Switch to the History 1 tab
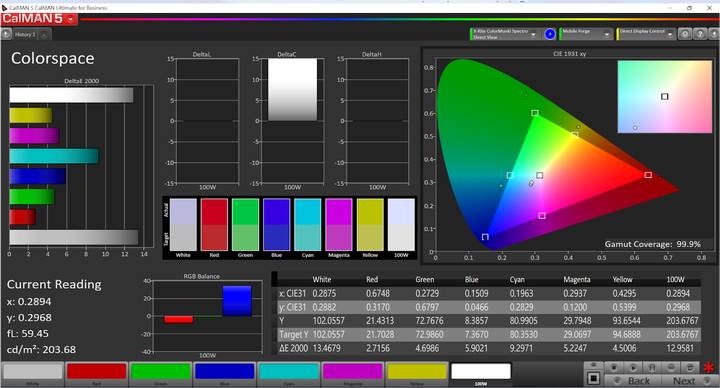This screenshot has width=720, height=388. [x=25, y=34]
